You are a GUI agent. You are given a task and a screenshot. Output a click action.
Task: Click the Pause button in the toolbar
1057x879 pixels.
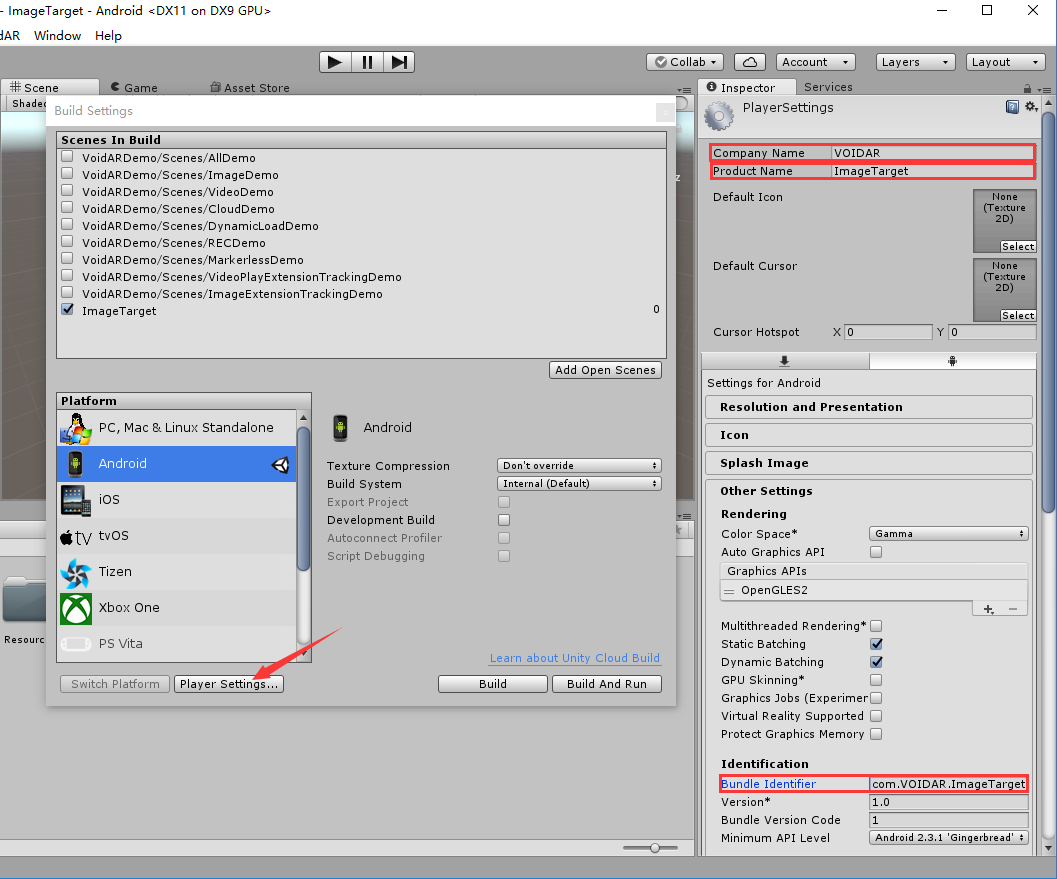pyautogui.click(x=367, y=62)
